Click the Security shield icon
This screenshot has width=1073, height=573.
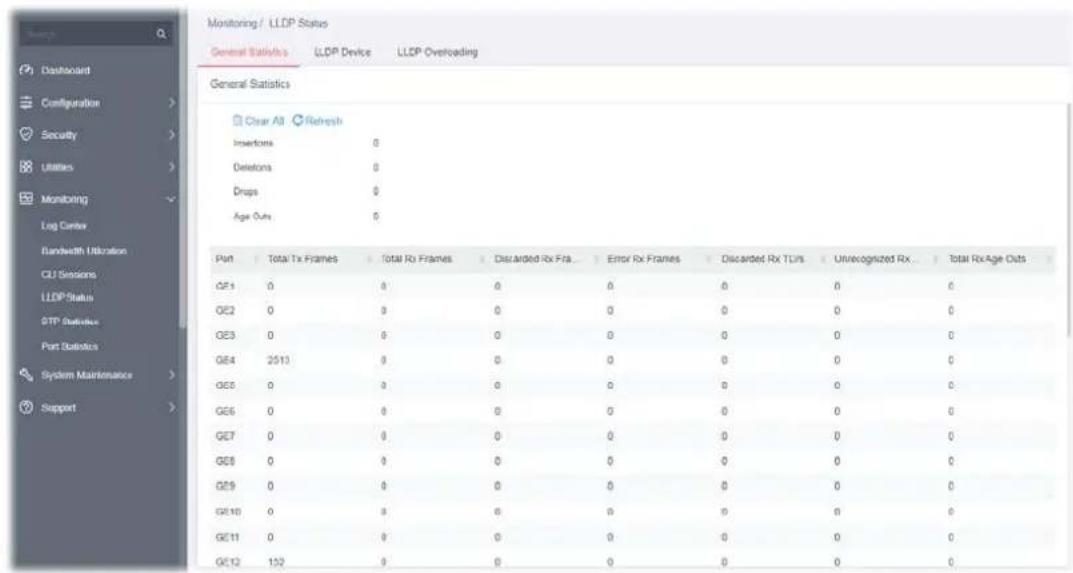pos(27,135)
